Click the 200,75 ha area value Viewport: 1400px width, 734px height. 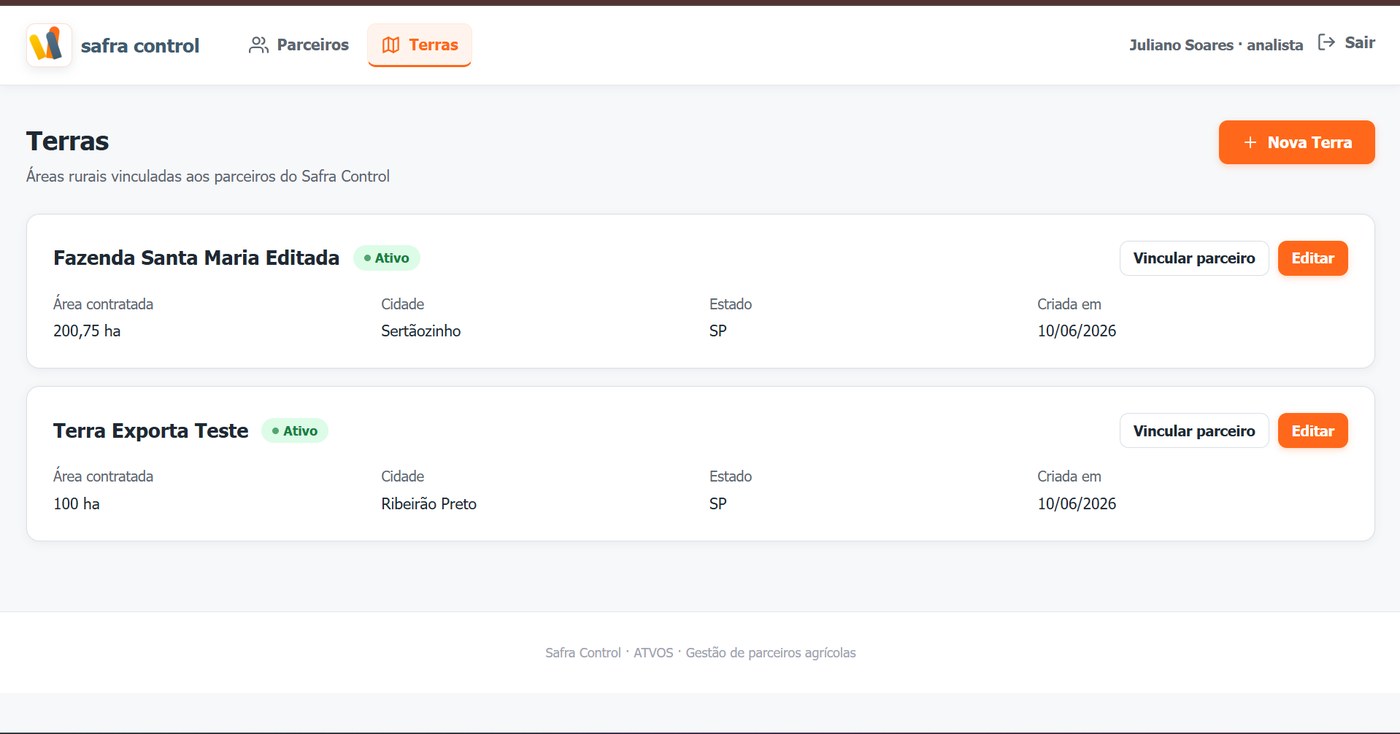87,331
